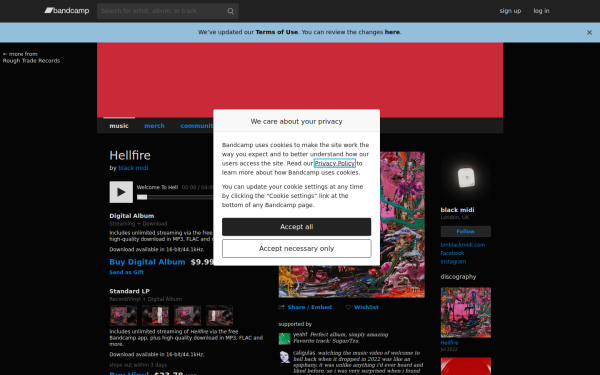View second Standard LP thumbnail
The height and width of the screenshot is (375, 600).
tap(155, 315)
